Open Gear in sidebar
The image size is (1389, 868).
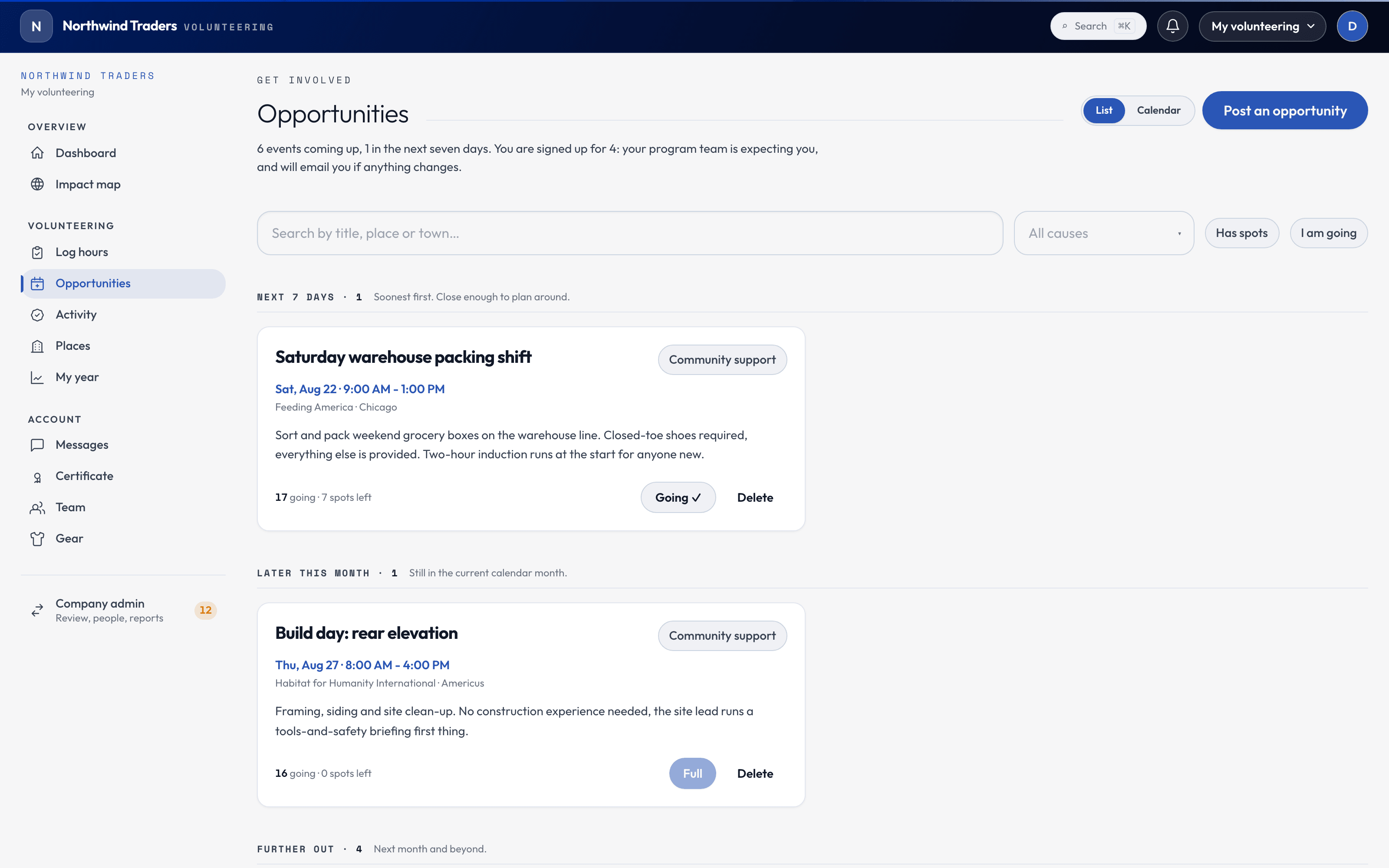[x=123, y=539]
